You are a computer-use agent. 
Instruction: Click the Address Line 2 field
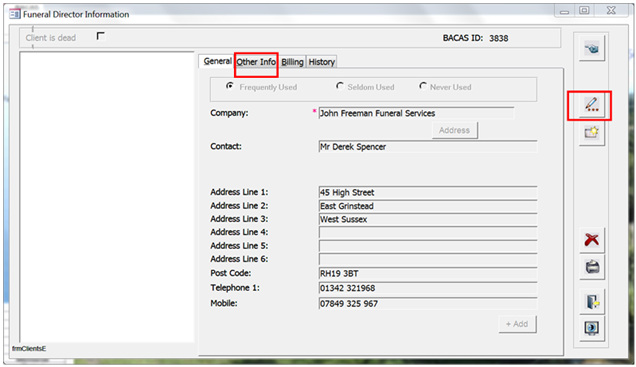(x=428, y=206)
